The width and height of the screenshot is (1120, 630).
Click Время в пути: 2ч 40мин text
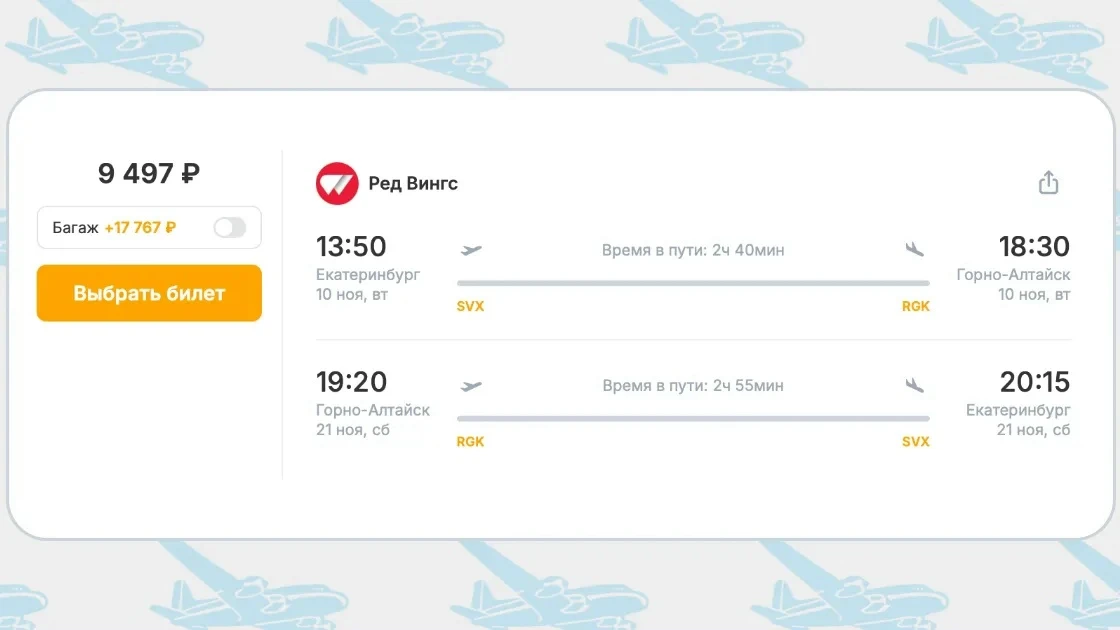pyautogui.click(x=693, y=250)
